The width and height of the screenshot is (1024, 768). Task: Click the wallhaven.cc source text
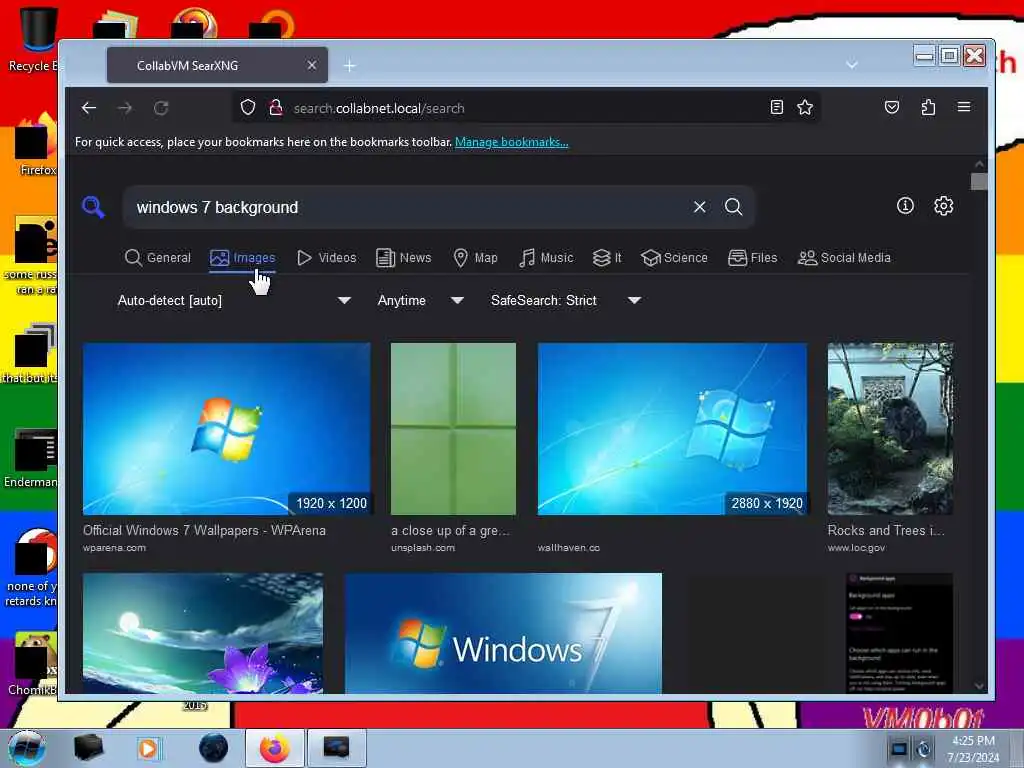(x=568, y=547)
